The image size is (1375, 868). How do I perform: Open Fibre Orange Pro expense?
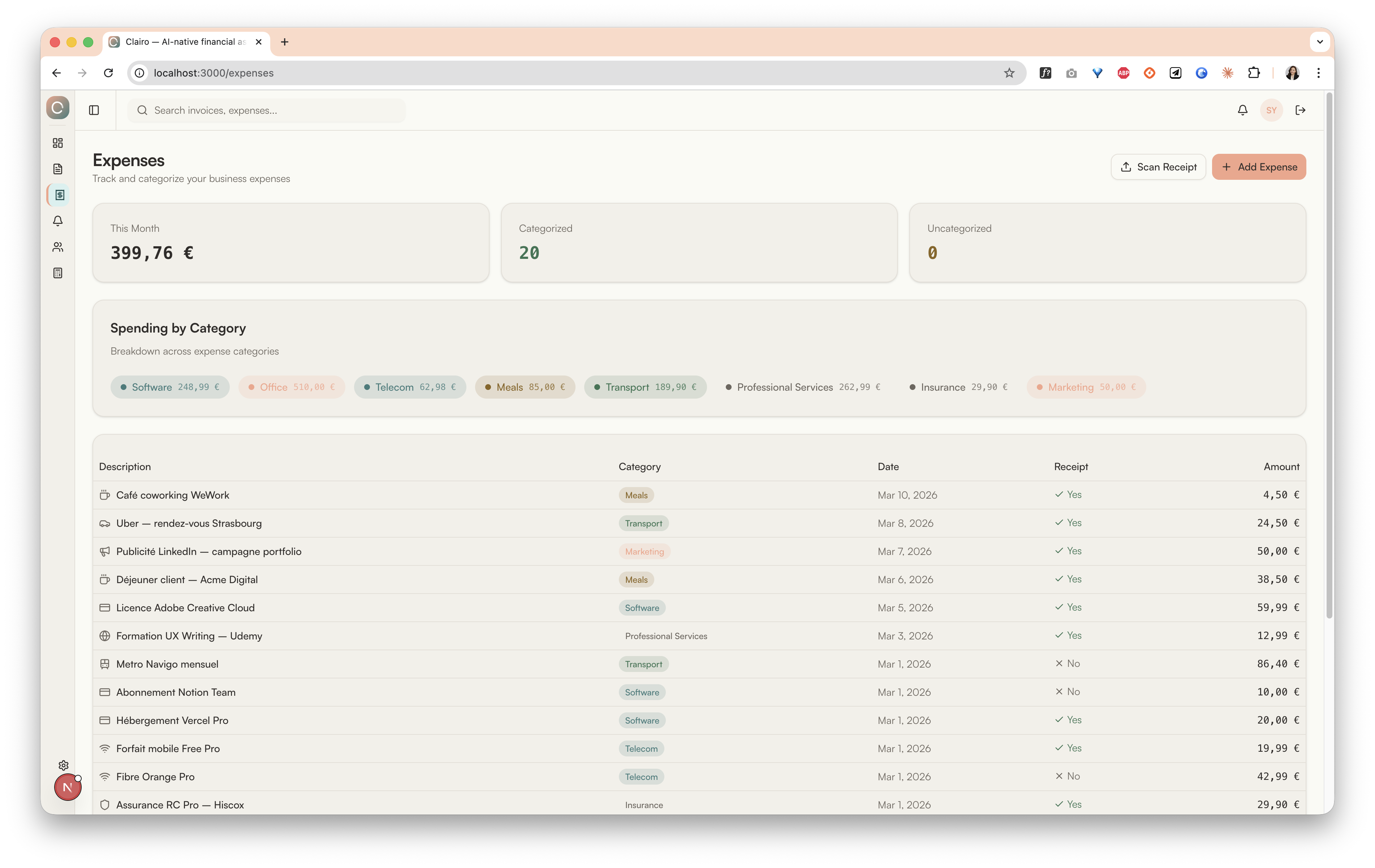pos(699,776)
